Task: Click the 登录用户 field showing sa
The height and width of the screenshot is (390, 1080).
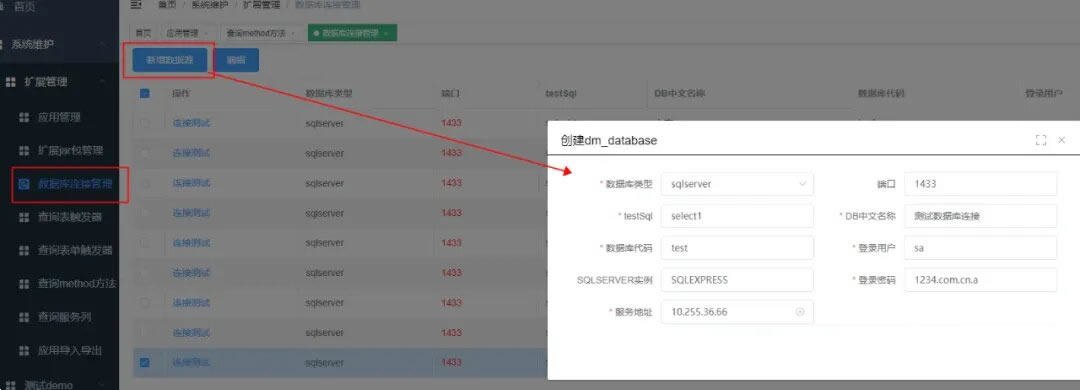Action: (x=980, y=248)
